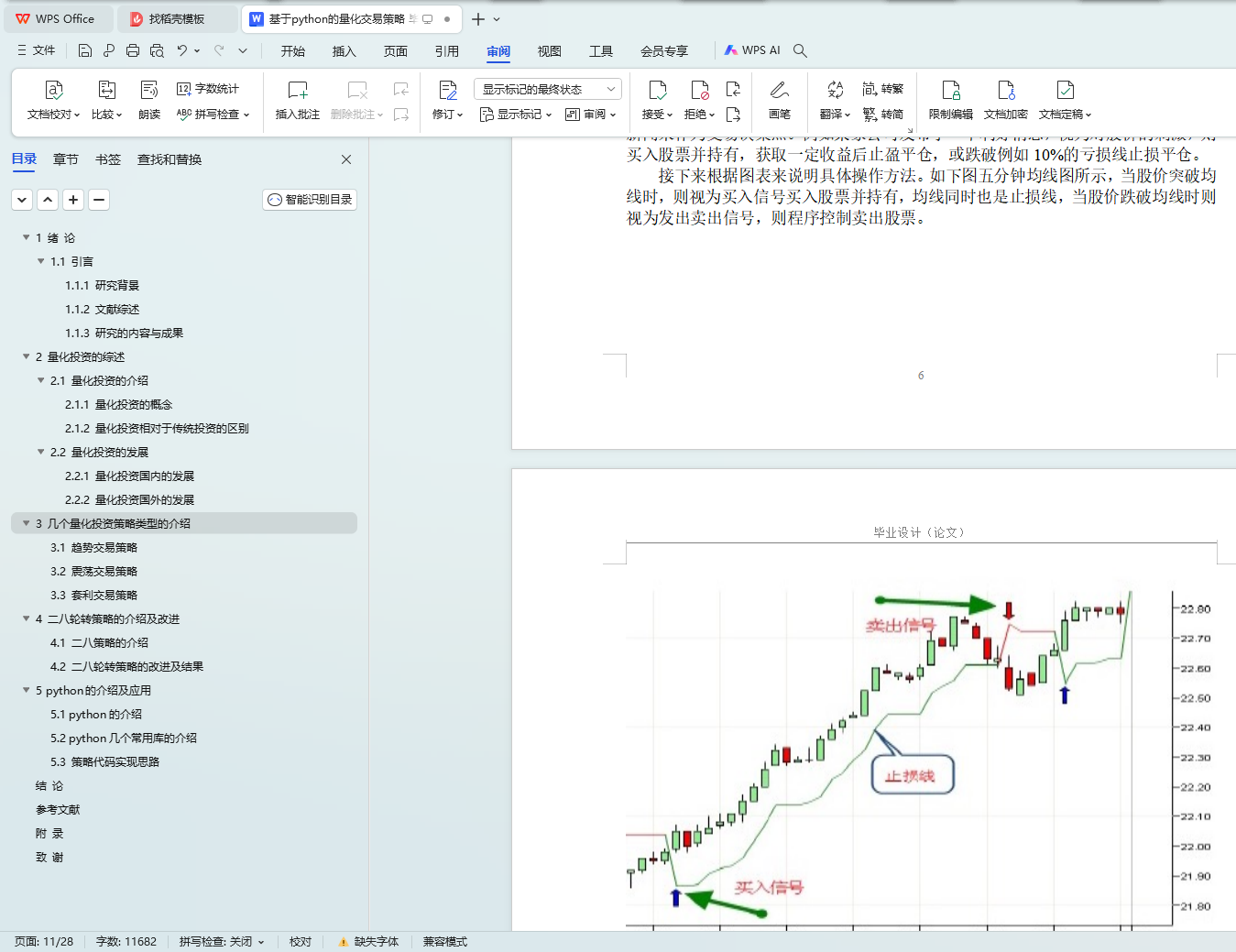This screenshot has width=1236, height=952.
Task: Click the outline minus button
Action: pos(99,200)
